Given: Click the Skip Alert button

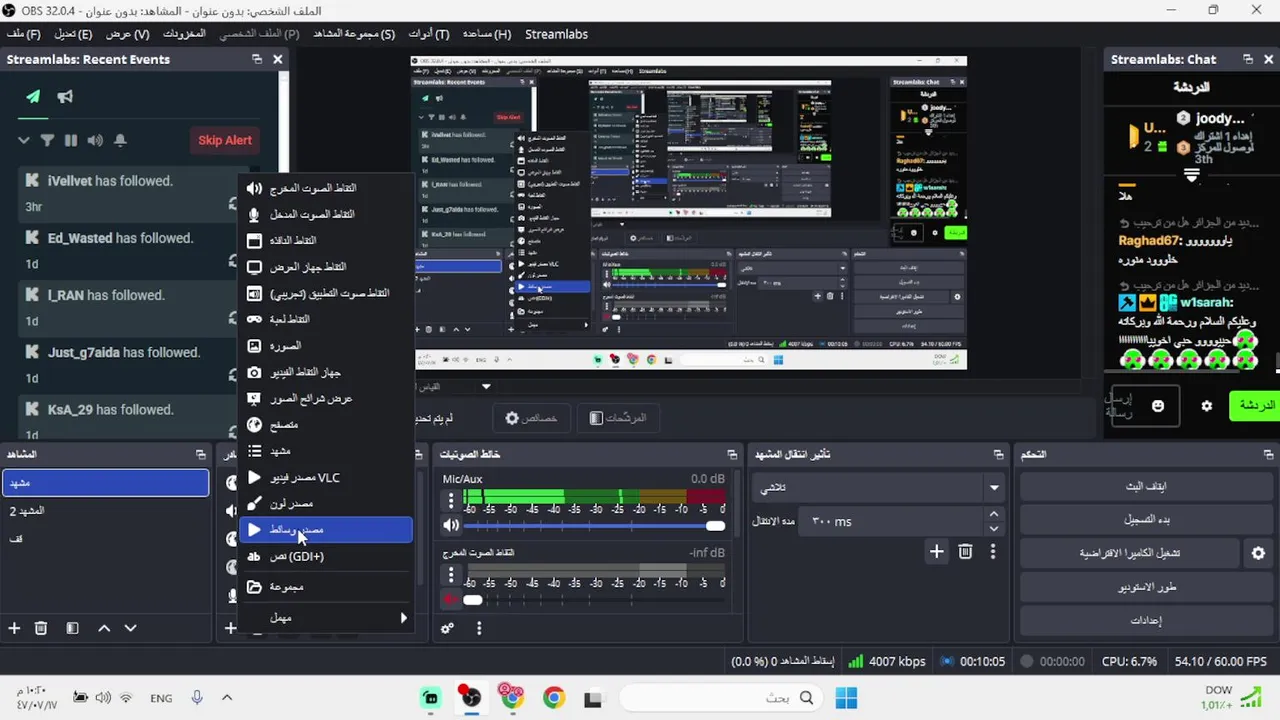Looking at the screenshot, I should [225, 140].
